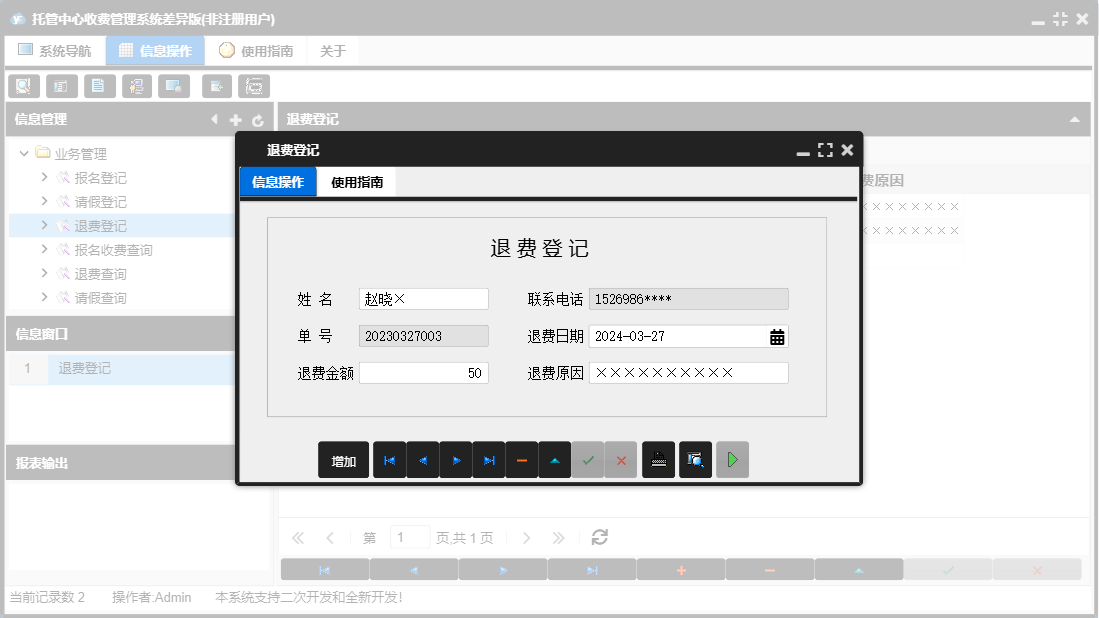
Task: Open print preview in the refund dialog toolbar
Action: coord(695,459)
